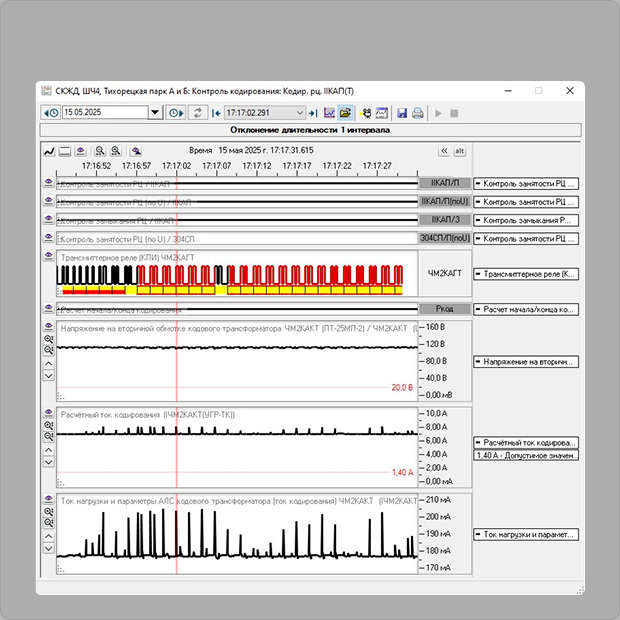Collapse Ток нагрузки и парамет... legend entry
Viewport: 620px width, 620px height.
coord(478,534)
